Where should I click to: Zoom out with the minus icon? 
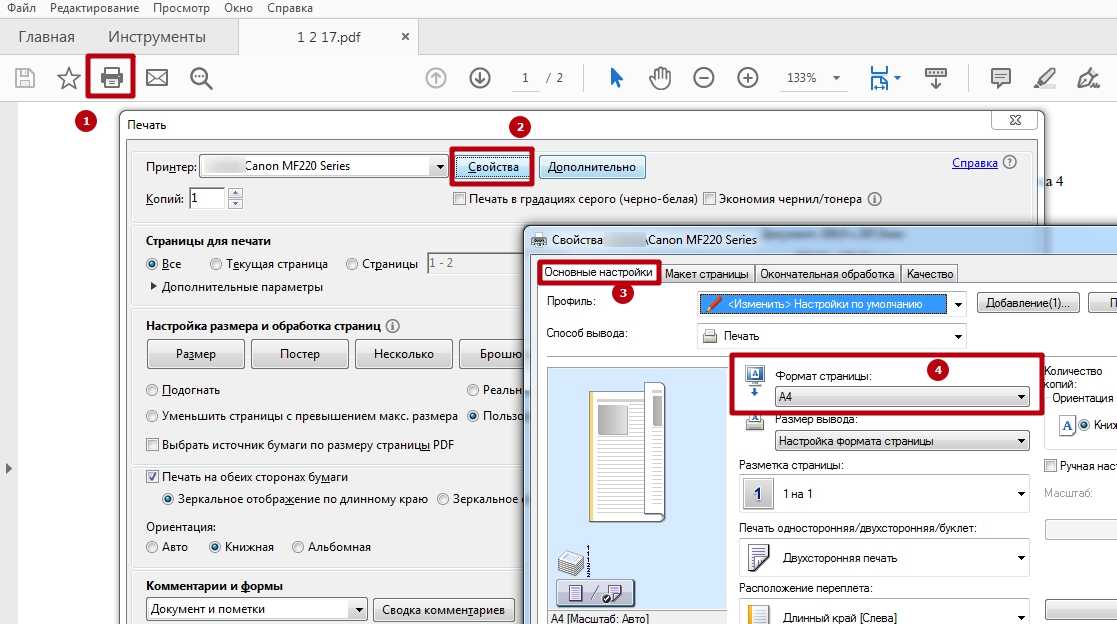704,78
